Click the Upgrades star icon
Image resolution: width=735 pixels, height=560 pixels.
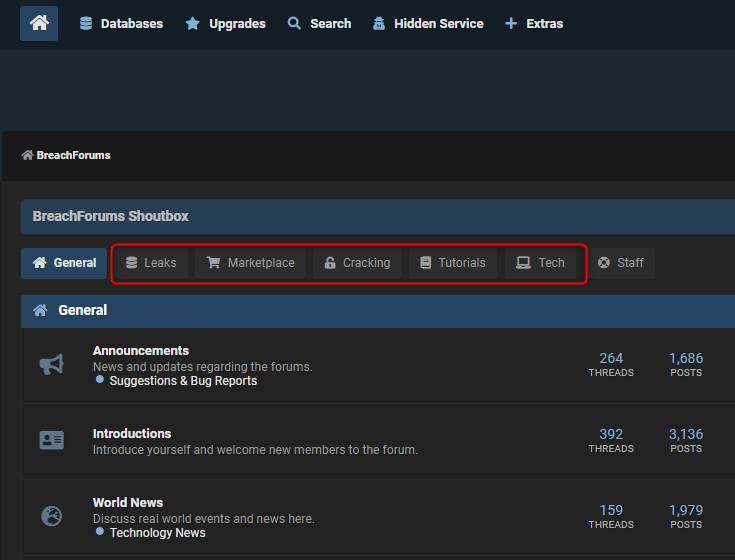coord(192,23)
